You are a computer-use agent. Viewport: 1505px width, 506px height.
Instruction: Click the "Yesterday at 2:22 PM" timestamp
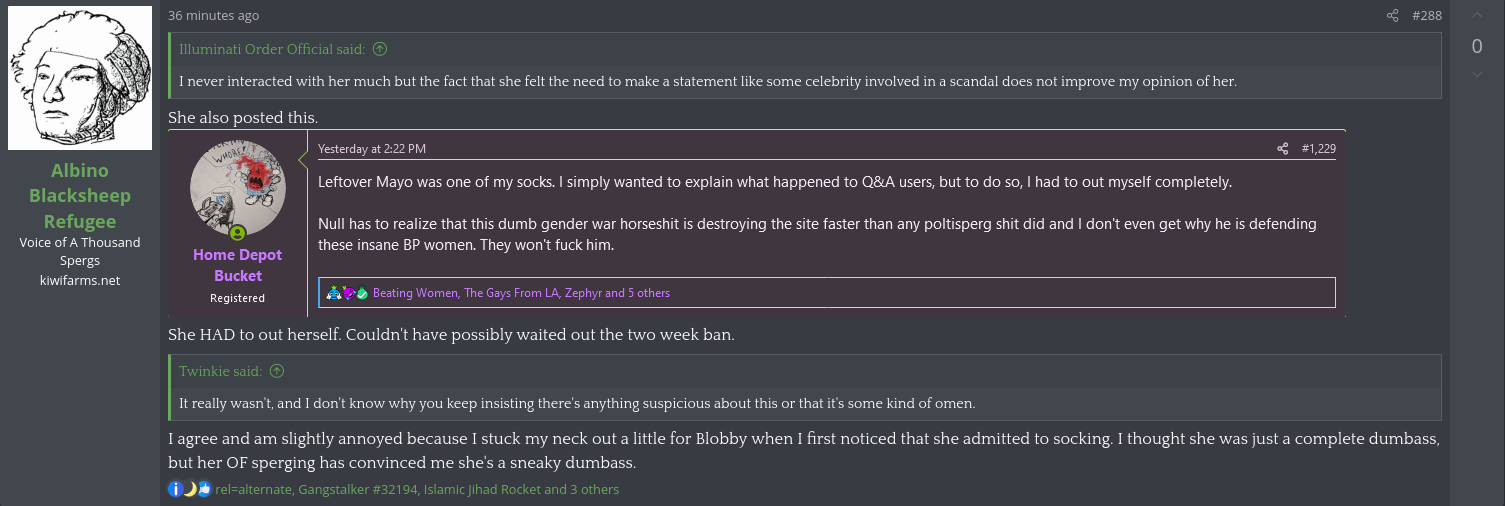(x=372, y=149)
